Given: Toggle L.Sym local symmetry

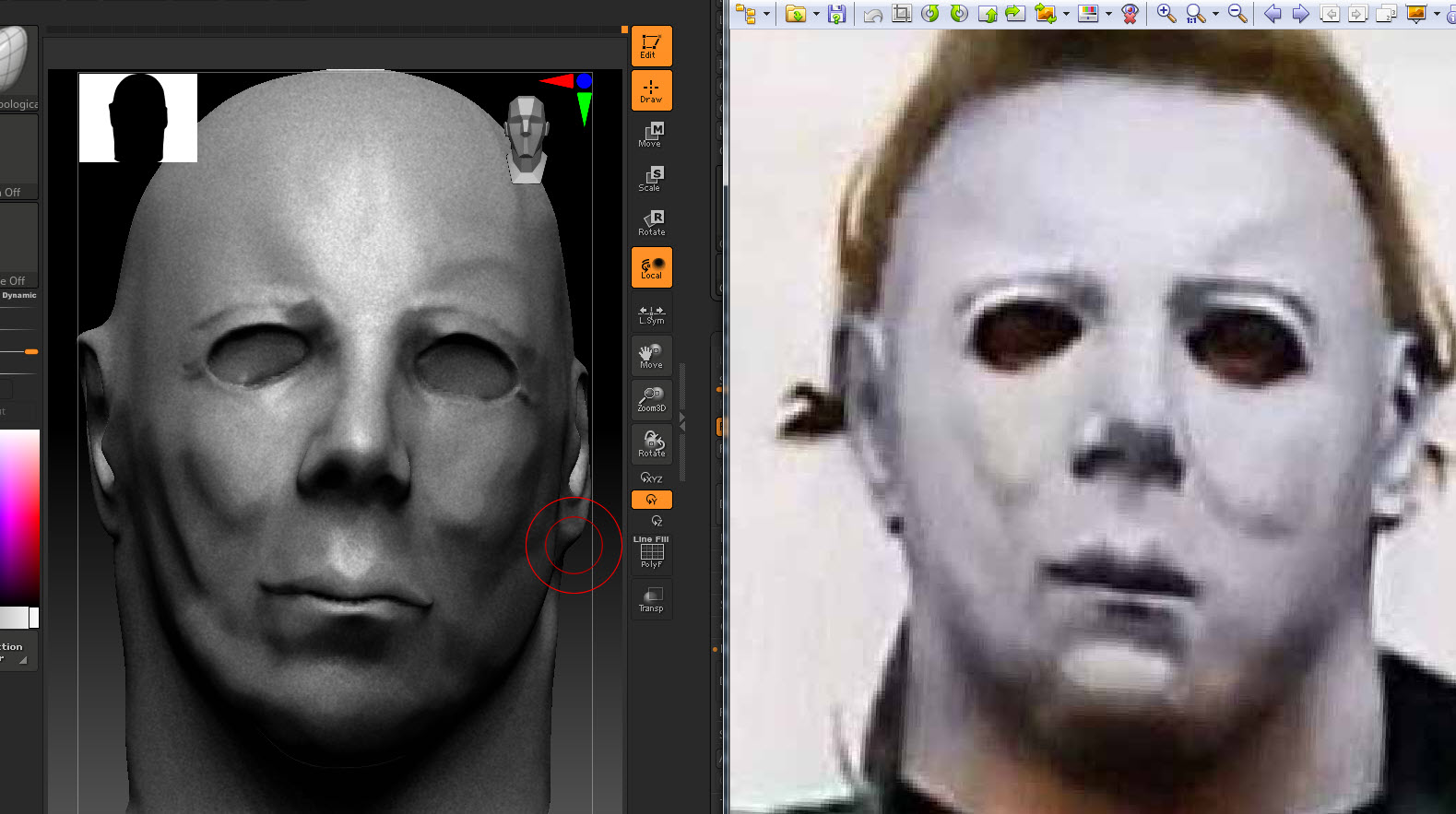Looking at the screenshot, I should [651, 313].
